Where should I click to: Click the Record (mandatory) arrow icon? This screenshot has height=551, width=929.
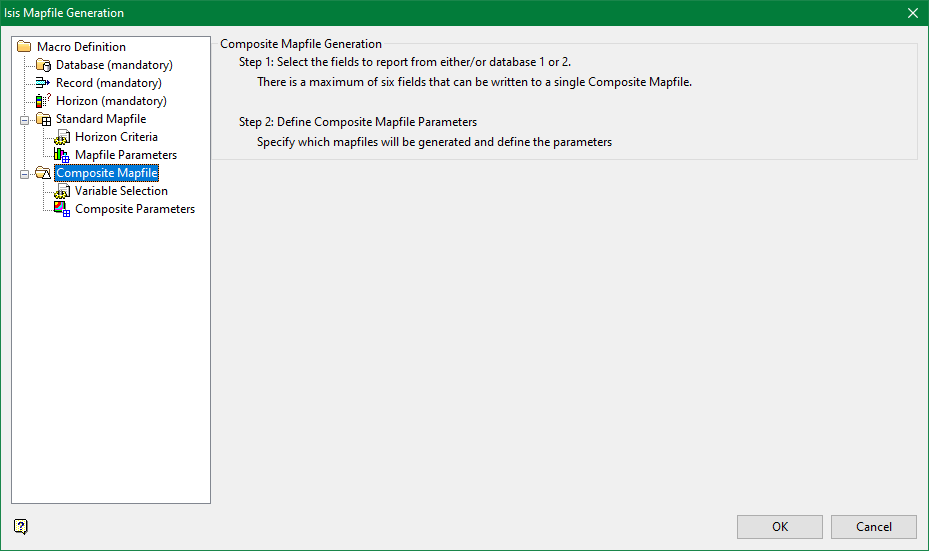point(43,83)
